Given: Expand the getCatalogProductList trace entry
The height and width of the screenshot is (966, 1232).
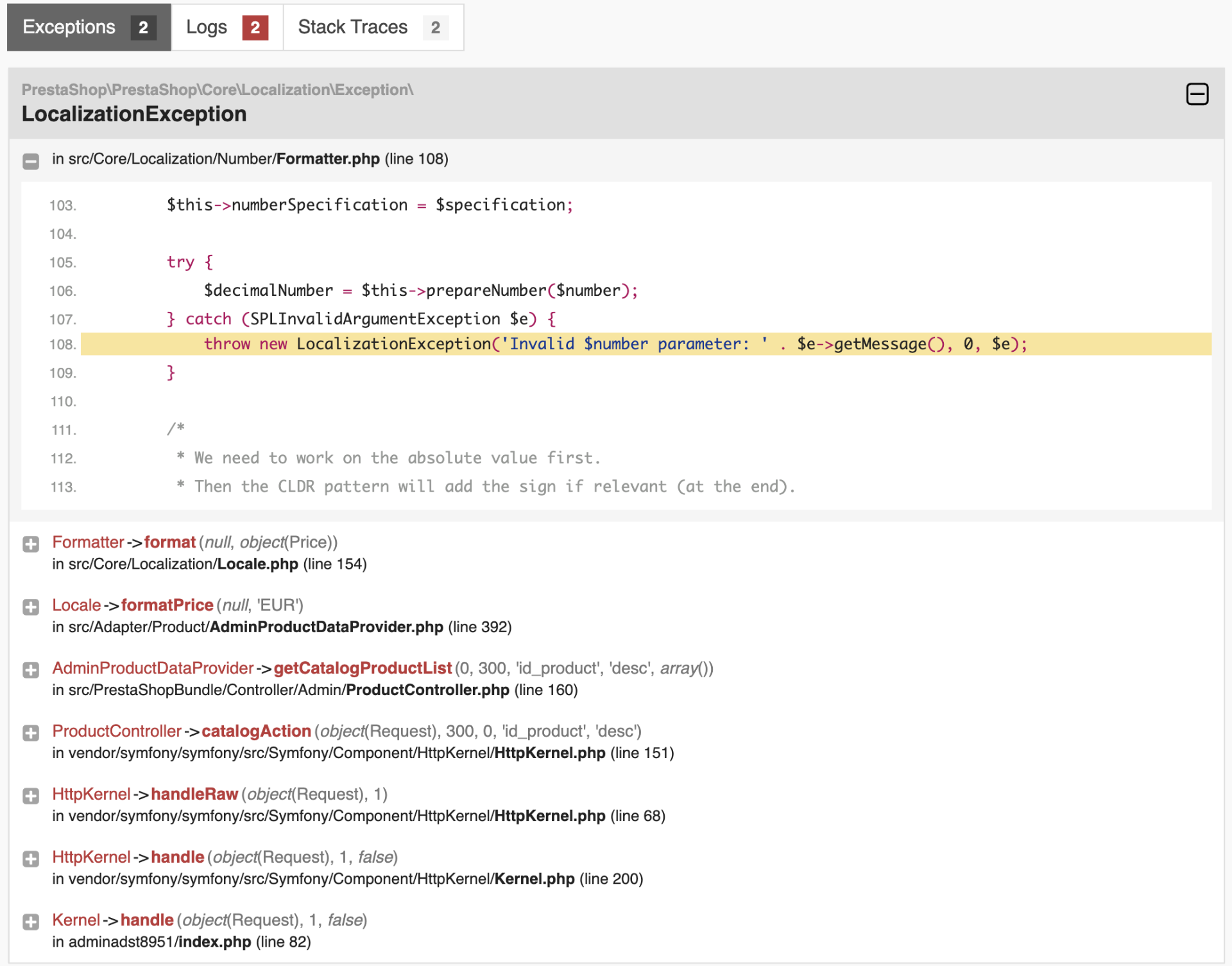Looking at the screenshot, I should point(31,670).
